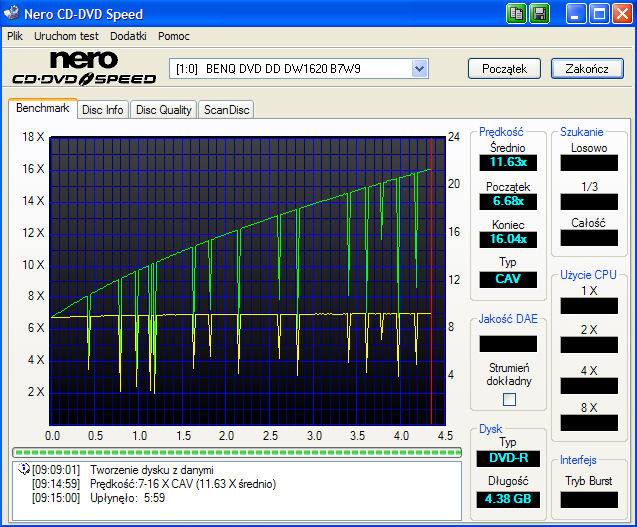This screenshot has width=637, height=527.
Task: Click the log entry disc icon
Action: point(24,469)
